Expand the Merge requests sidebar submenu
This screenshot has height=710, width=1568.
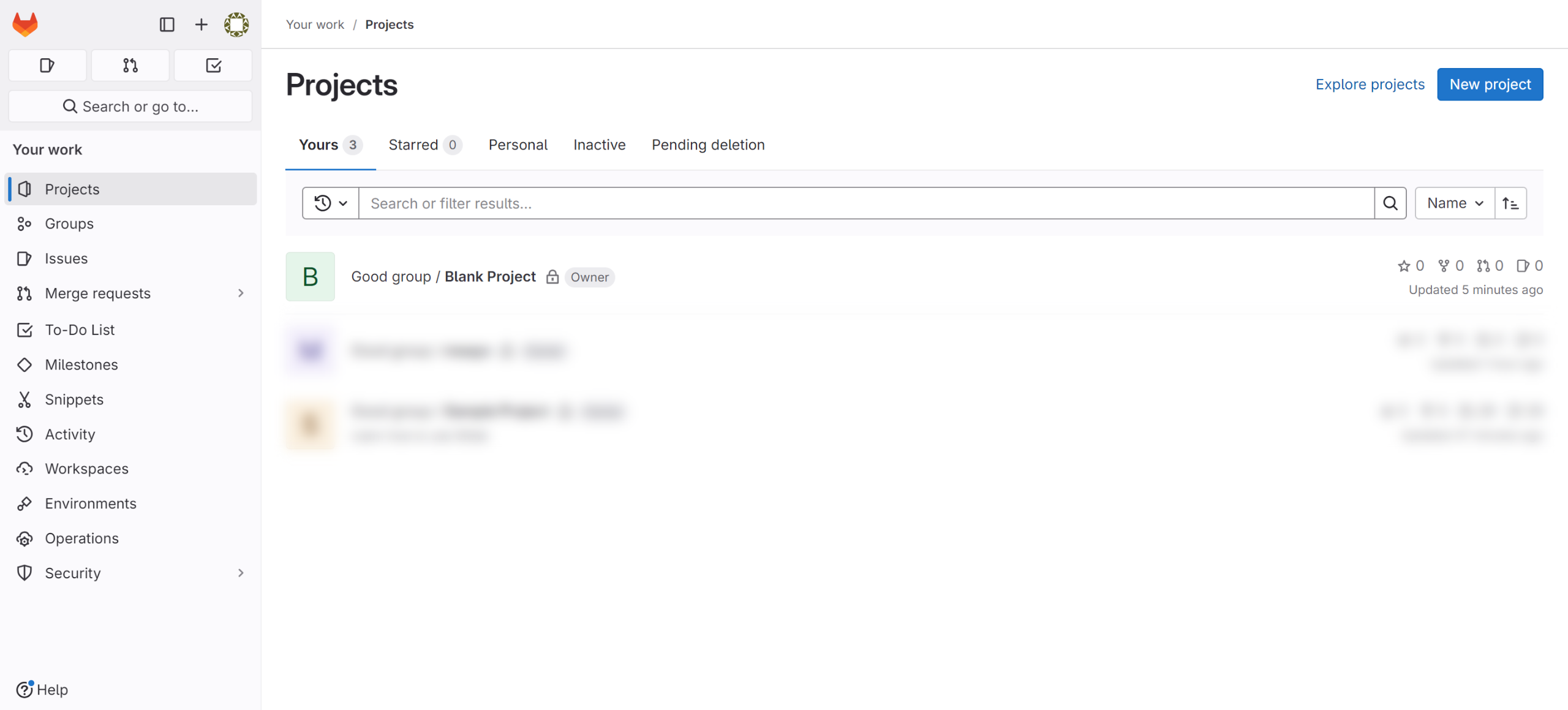click(241, 293)
